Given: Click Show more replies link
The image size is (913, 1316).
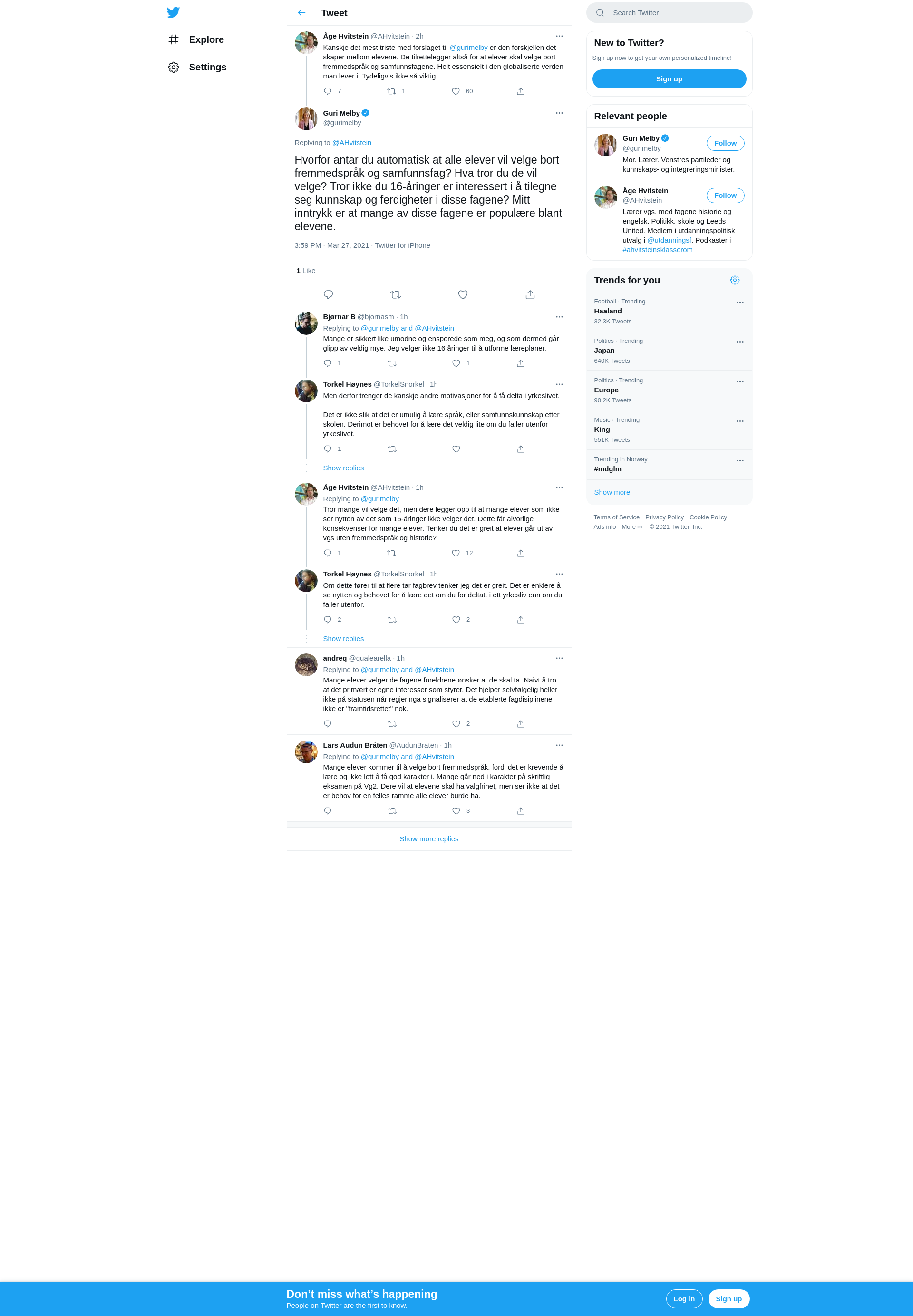Looking at the screenshot, I should point(429,839).
